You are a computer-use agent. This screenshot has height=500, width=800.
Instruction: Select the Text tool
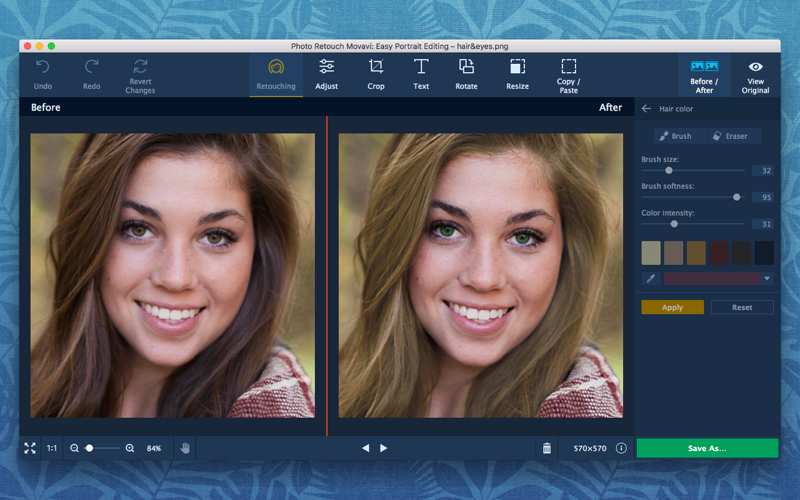tap(421, 75)
